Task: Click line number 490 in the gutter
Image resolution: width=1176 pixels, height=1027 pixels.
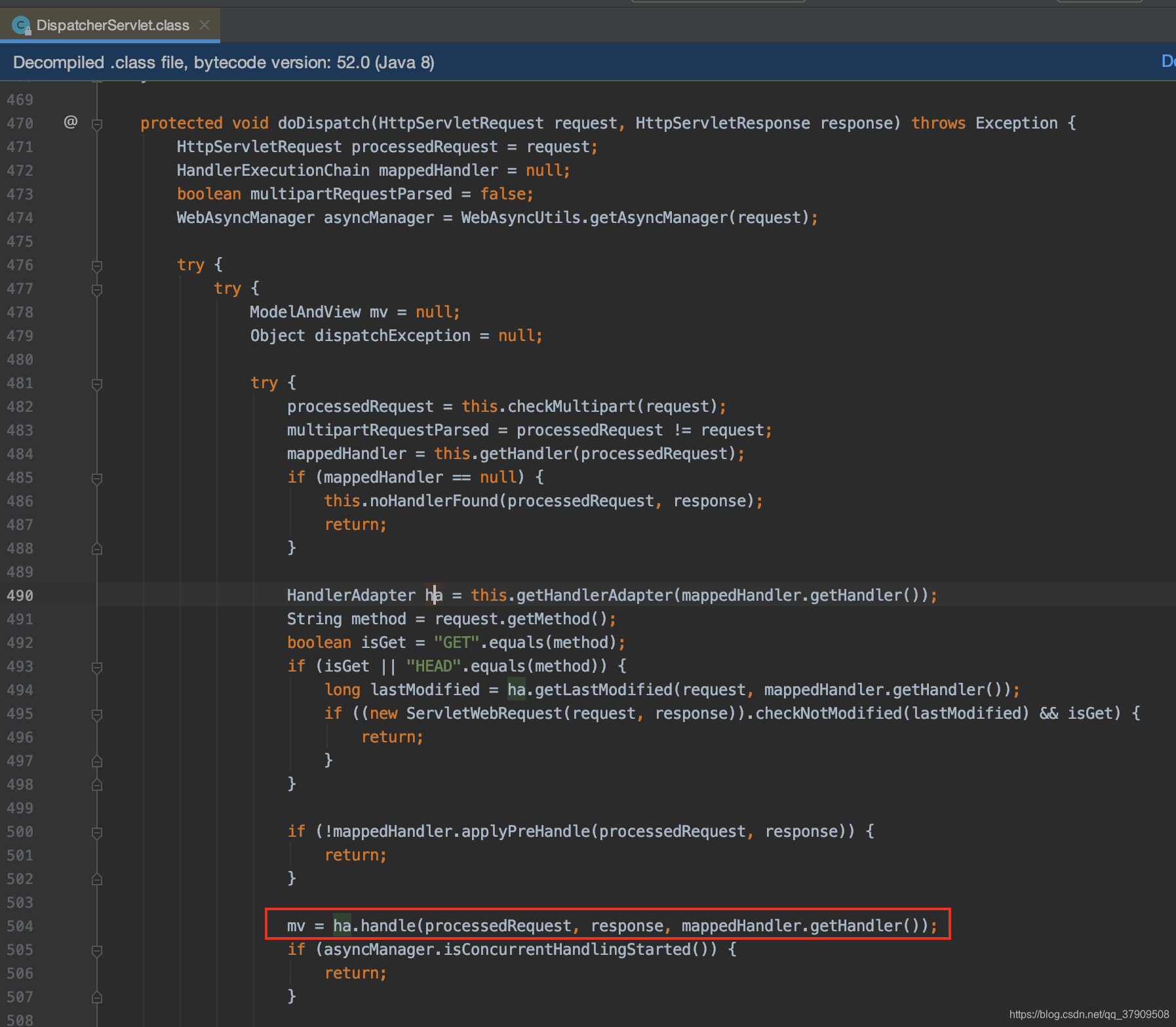Action: [20, 595]
